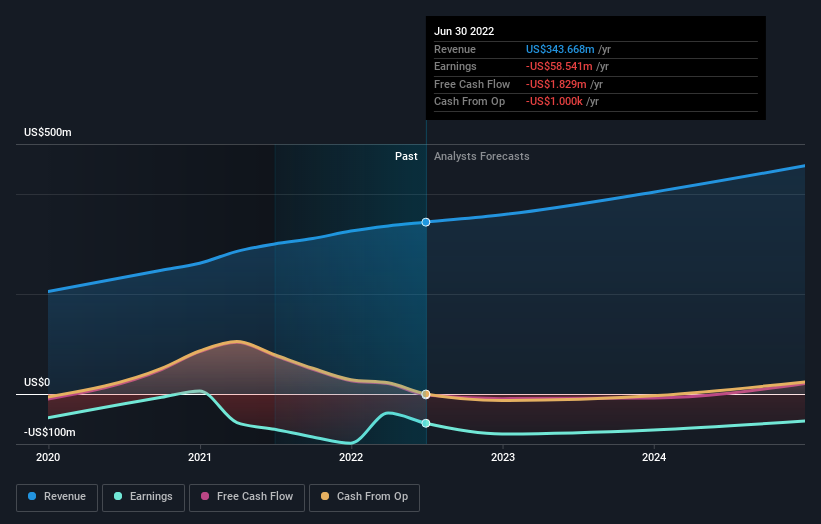Toggle the Earnings legend button
The image size is (821, 524).
pyautogui.click(x=143, y=497)
